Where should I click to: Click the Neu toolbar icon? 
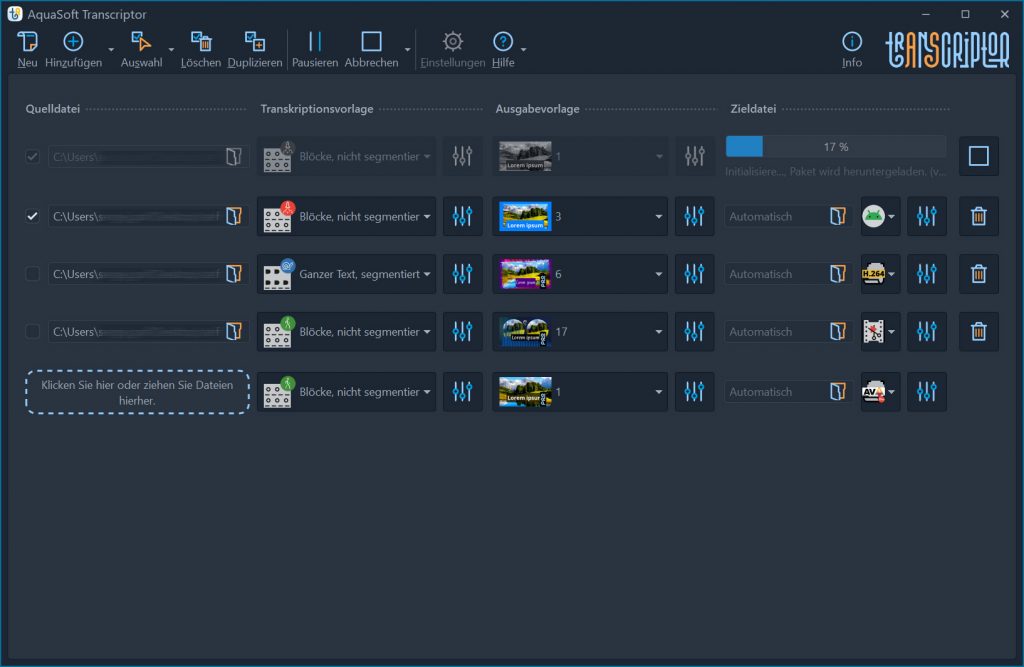tap(27, 43)
